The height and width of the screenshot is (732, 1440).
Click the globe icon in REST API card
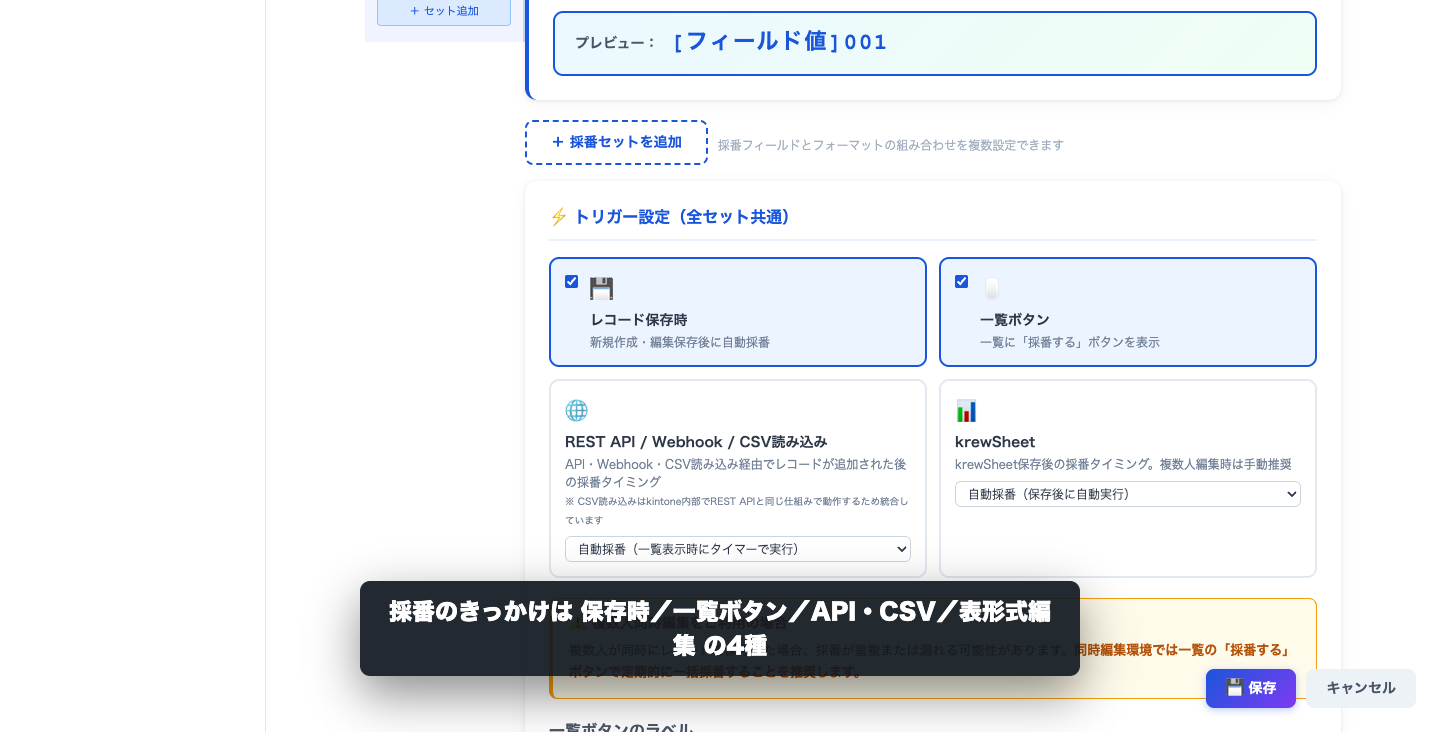577,411
